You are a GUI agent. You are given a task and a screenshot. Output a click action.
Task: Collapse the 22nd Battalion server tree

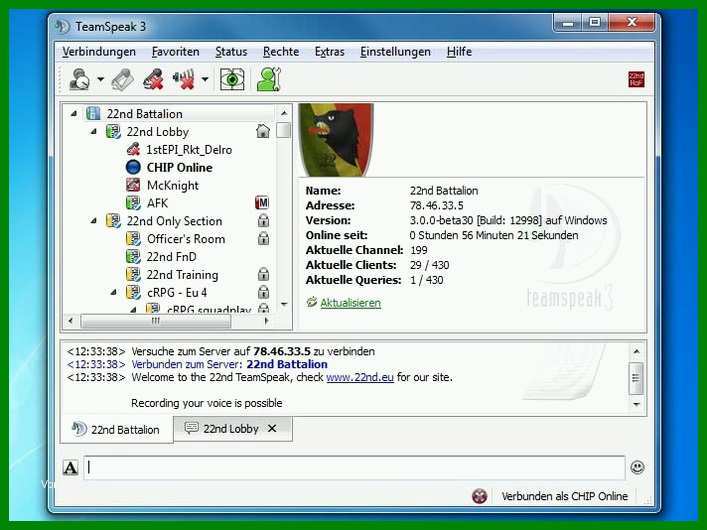[x=73, y=114]
